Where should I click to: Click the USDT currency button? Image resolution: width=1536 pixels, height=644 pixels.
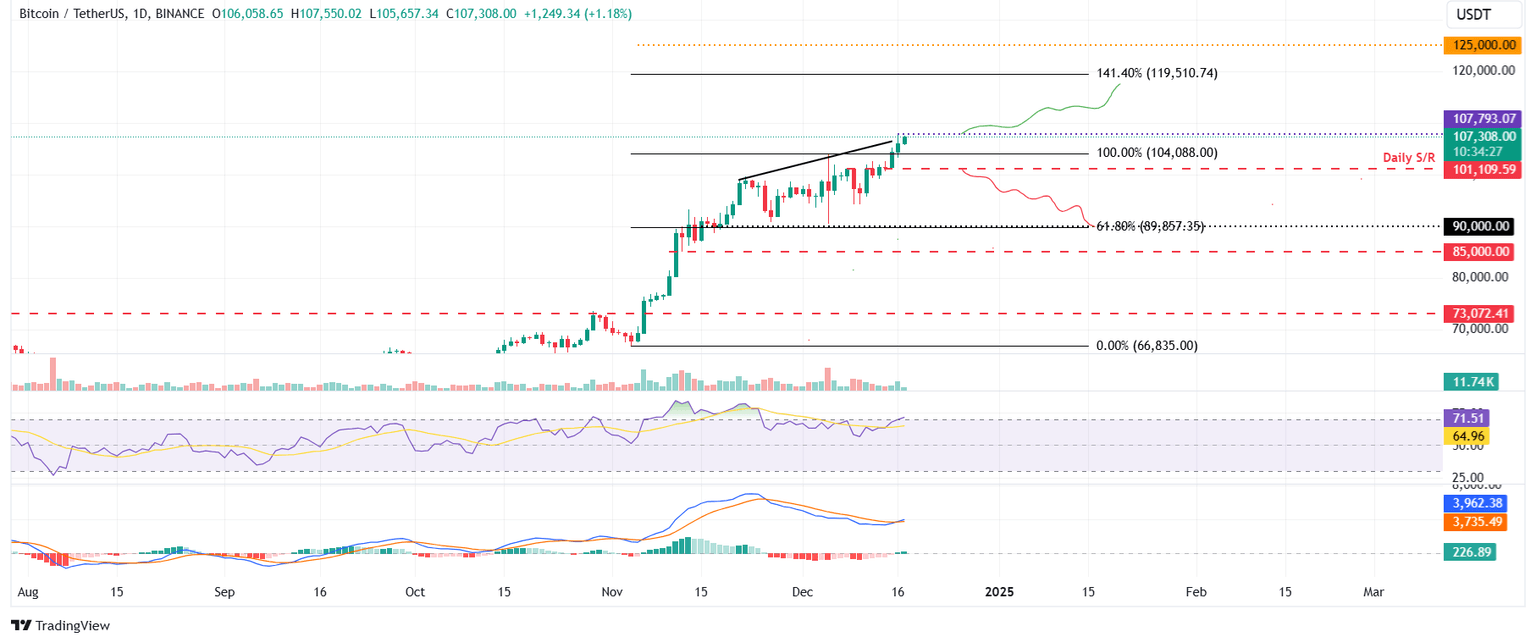pos(1483,15)
